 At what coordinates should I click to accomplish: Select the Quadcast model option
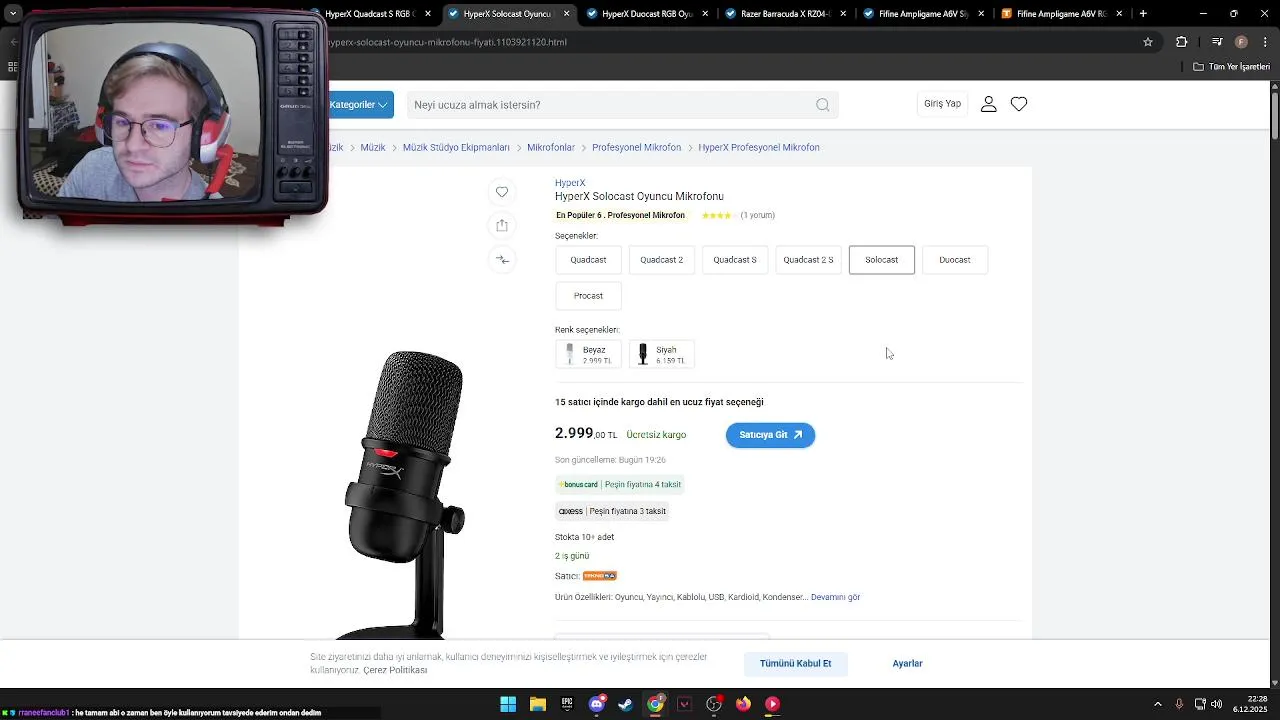(x=588, y=260)
